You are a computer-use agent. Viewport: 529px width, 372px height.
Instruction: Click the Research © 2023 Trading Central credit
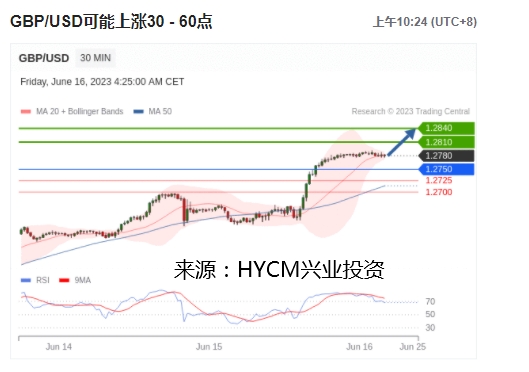411,112
